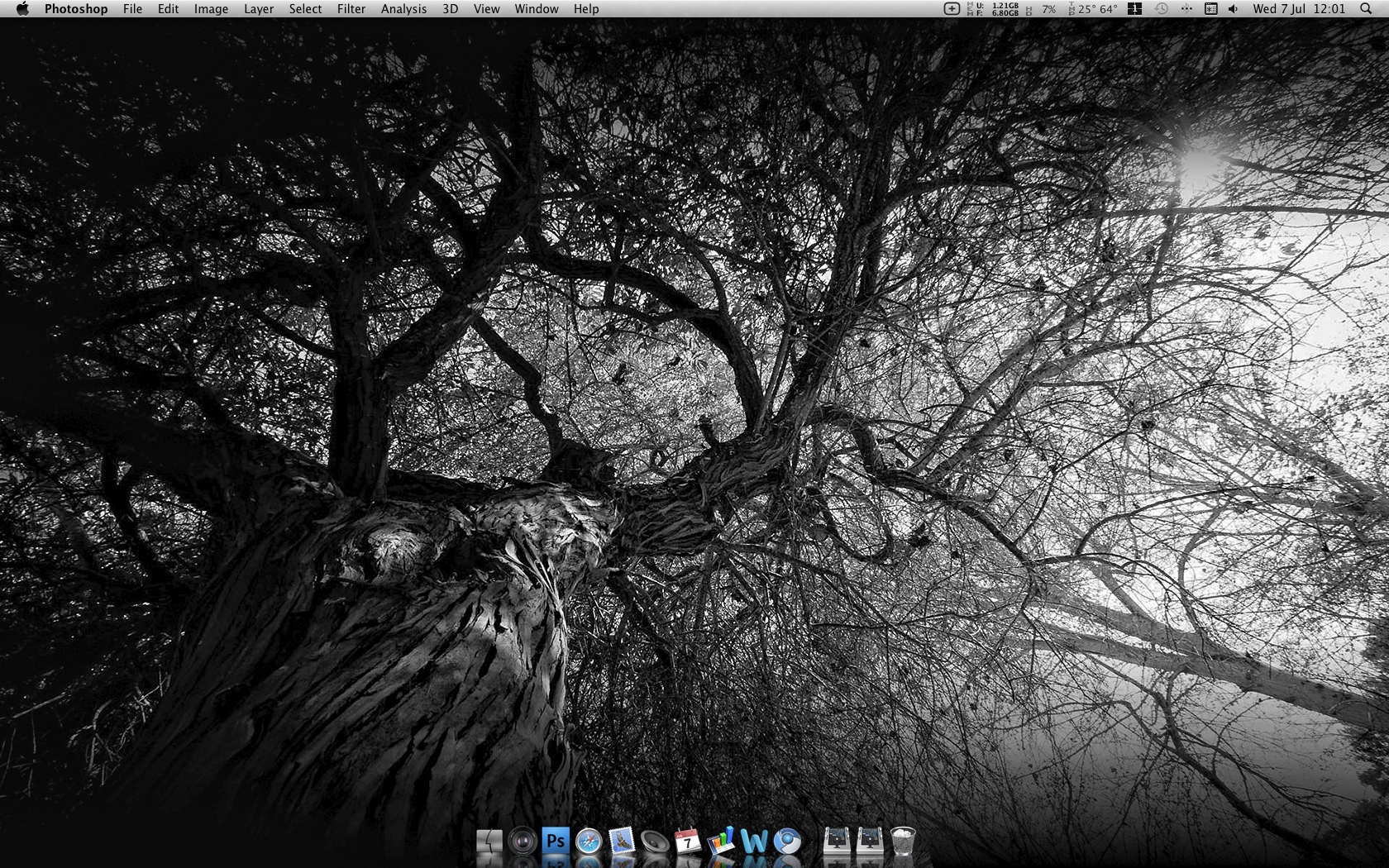The height and width of the screenshot is (868, 1389).
Task: Open the volume control in menu bar
Action: click(1234, 9)
